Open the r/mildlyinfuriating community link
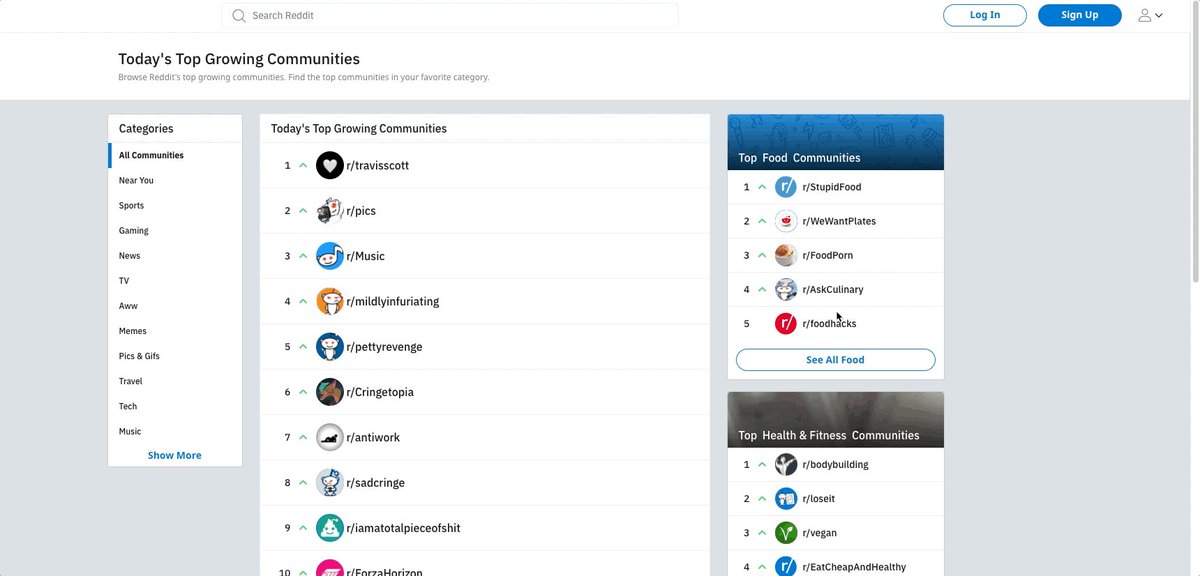1200x576 pixels. [x=392, y=301]
